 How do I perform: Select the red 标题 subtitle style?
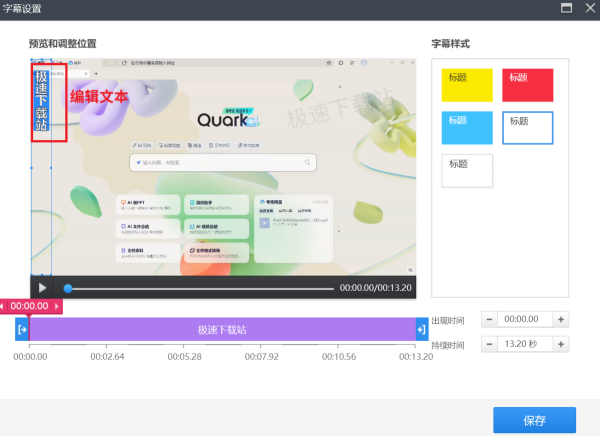[527, 85]
